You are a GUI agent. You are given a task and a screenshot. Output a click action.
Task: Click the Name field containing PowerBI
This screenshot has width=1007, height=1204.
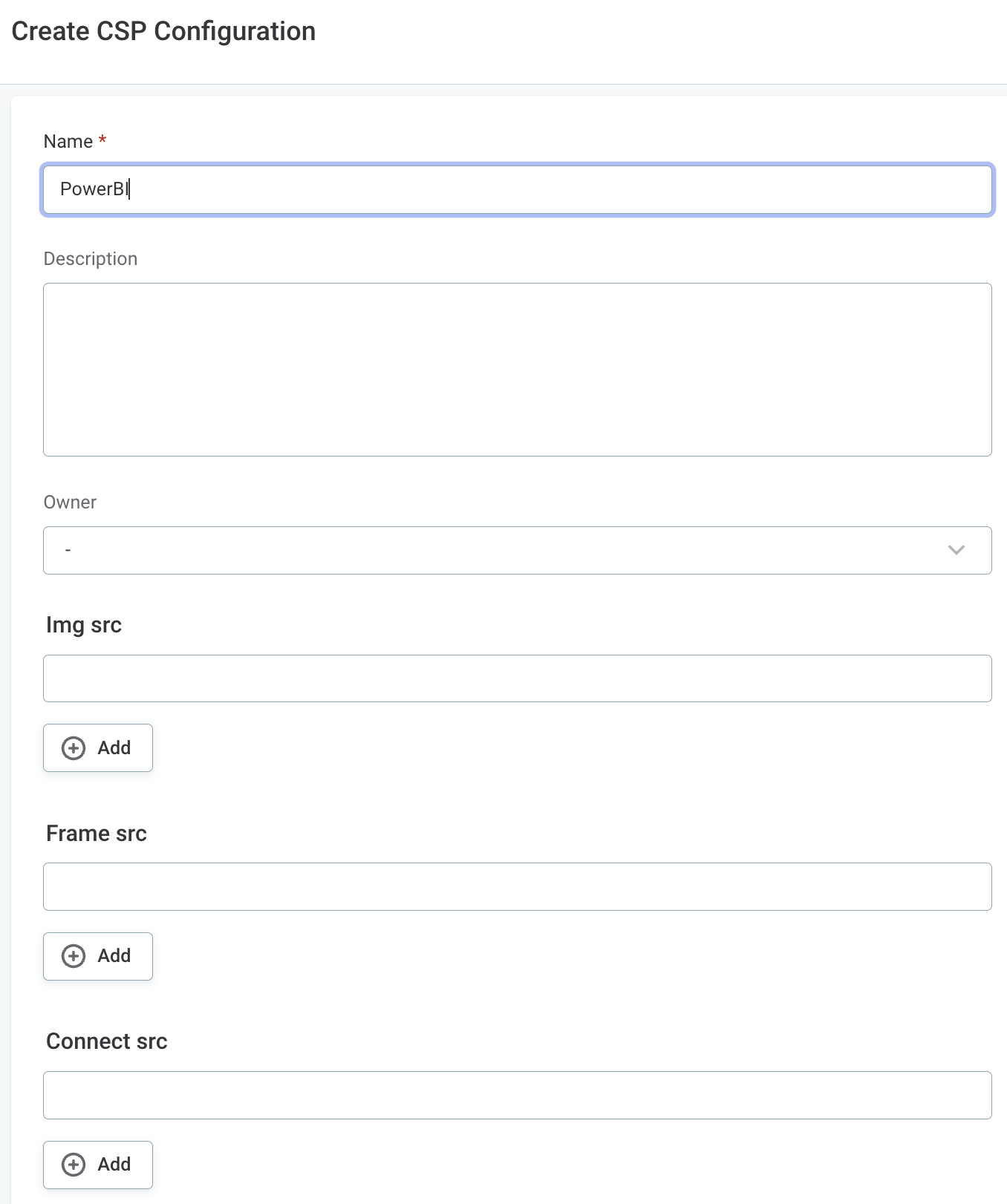pyautogui.click(x=518, y=189)
